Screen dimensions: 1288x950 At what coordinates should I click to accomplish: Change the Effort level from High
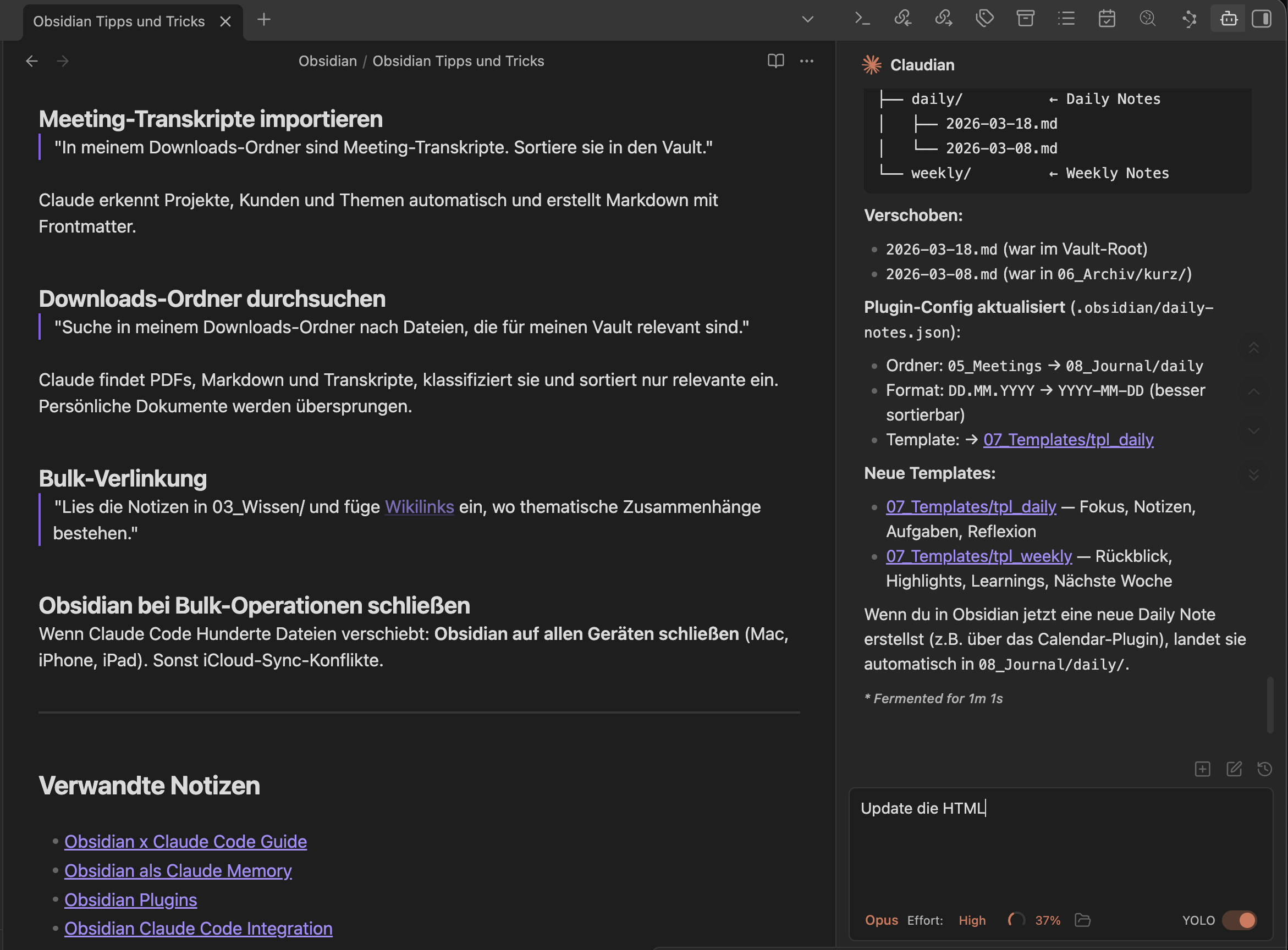pos(972,921)
